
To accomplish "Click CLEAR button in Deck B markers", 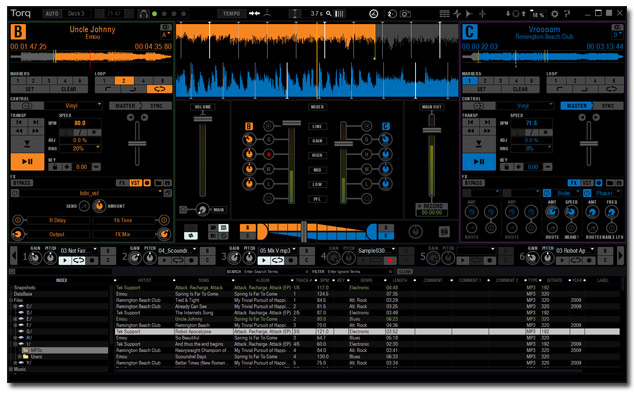I will (68, 89).
